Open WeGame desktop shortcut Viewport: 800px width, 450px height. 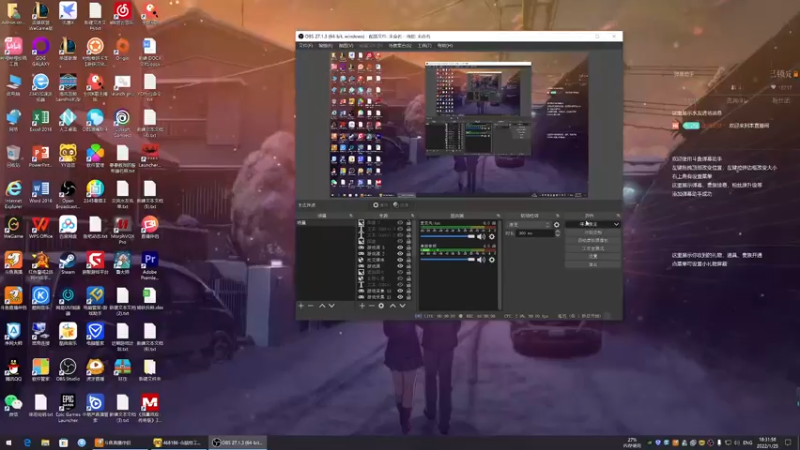[x=13, y=228]
